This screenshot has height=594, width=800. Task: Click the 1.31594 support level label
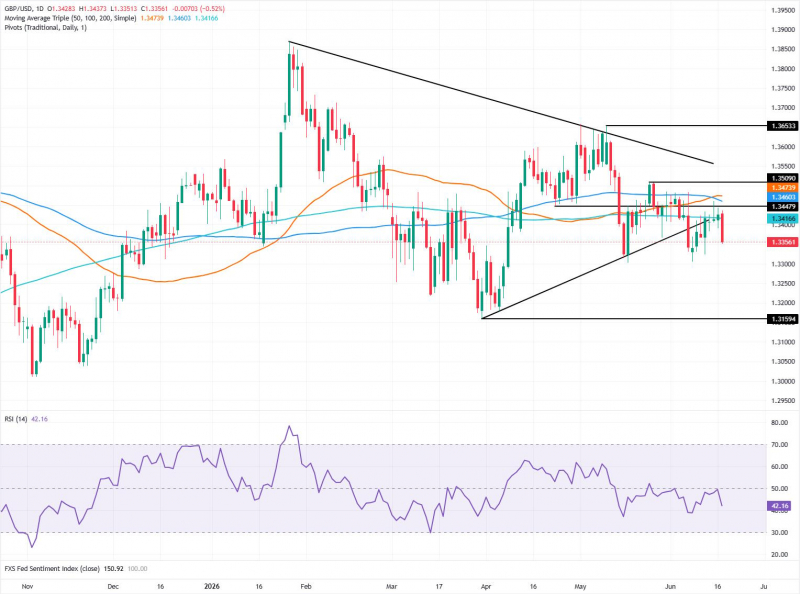pyautogui.click(x=783, y=319)
